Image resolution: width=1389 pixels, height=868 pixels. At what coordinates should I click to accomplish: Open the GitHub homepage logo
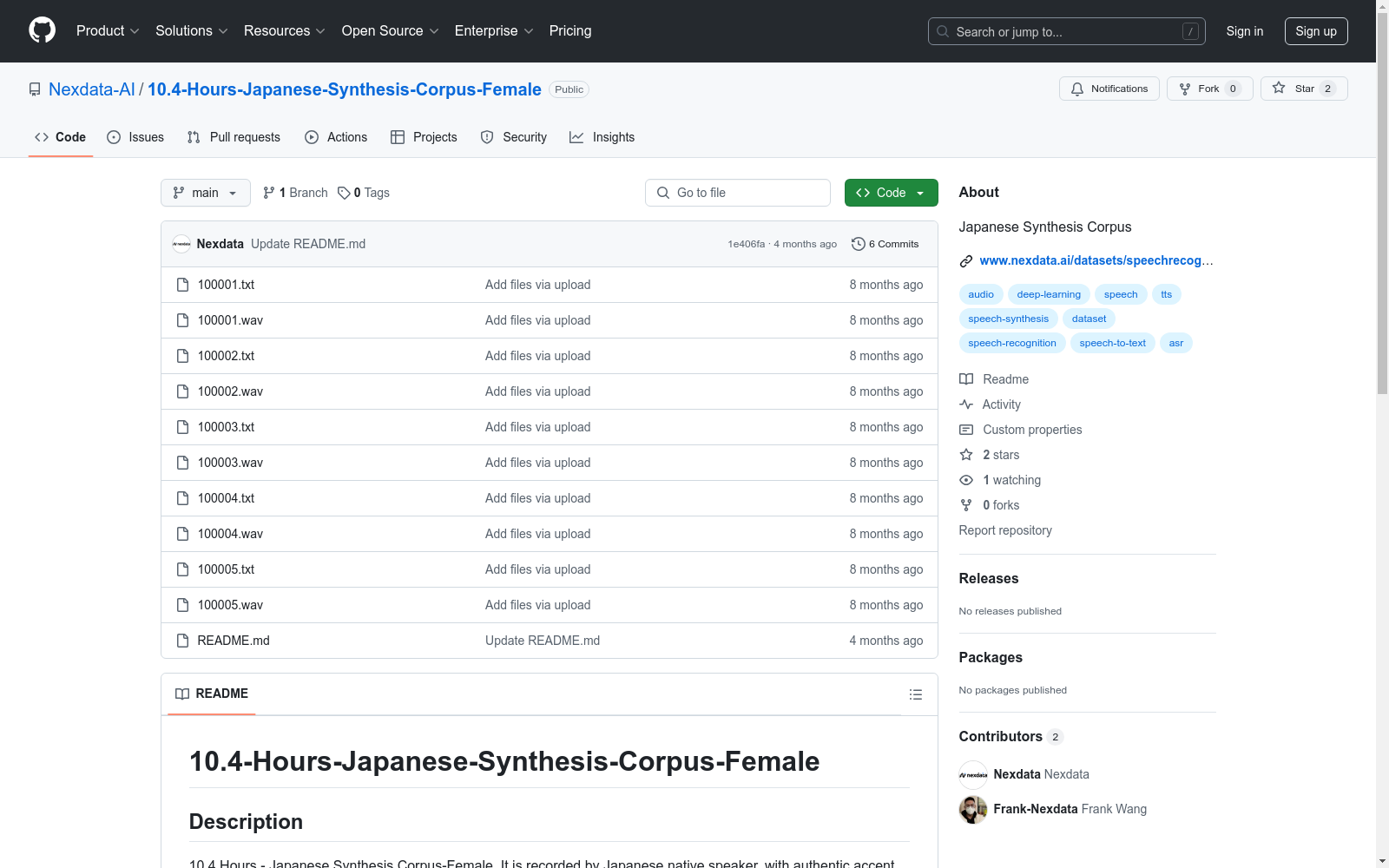(42, 30)
